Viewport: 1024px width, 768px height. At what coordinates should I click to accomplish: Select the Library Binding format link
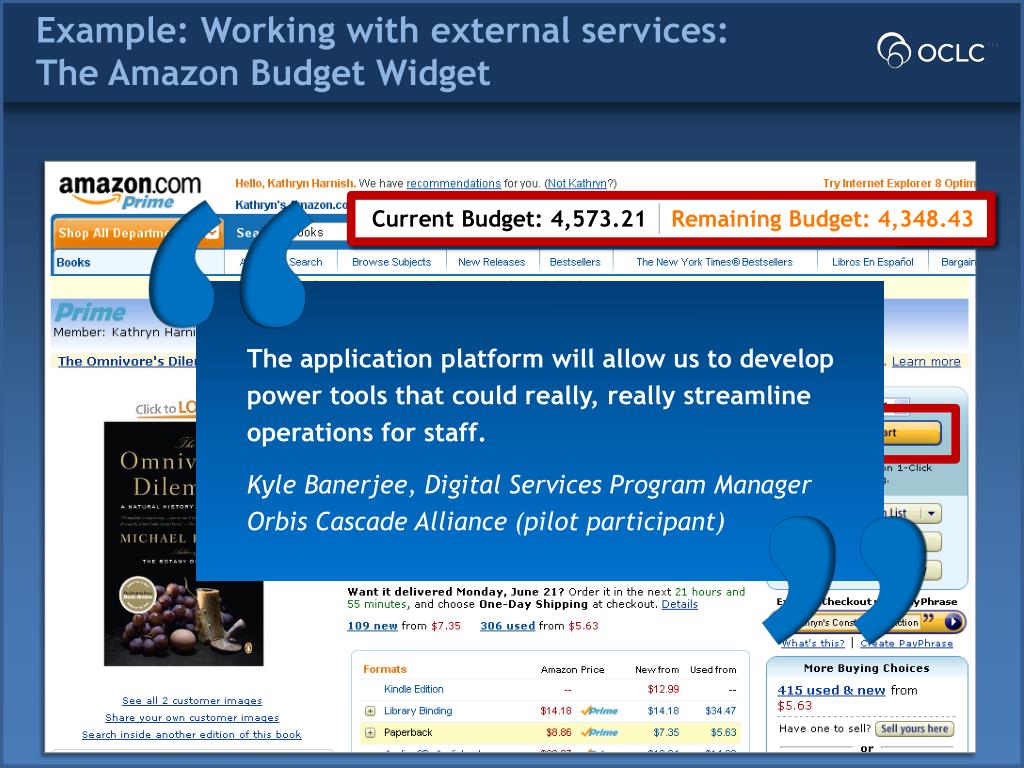[x=418, y=711]
